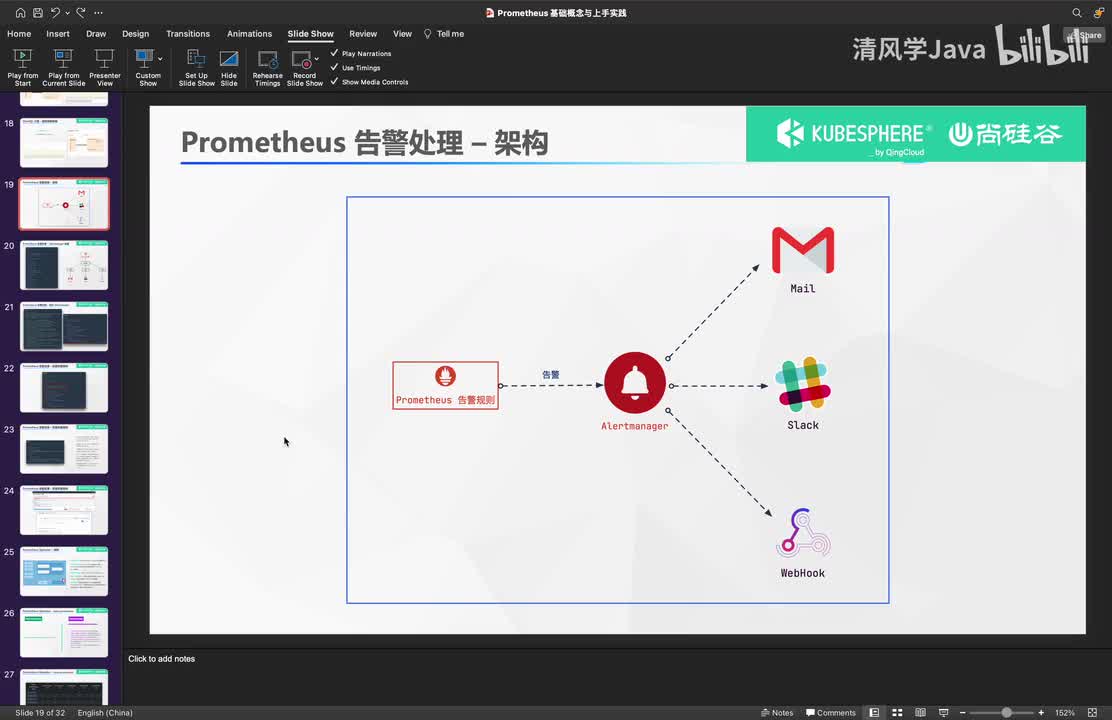Viewport: 1112px width, 720px height.
Task: Toggle the Use Timings checkbox
Action: tap(335, 67)
